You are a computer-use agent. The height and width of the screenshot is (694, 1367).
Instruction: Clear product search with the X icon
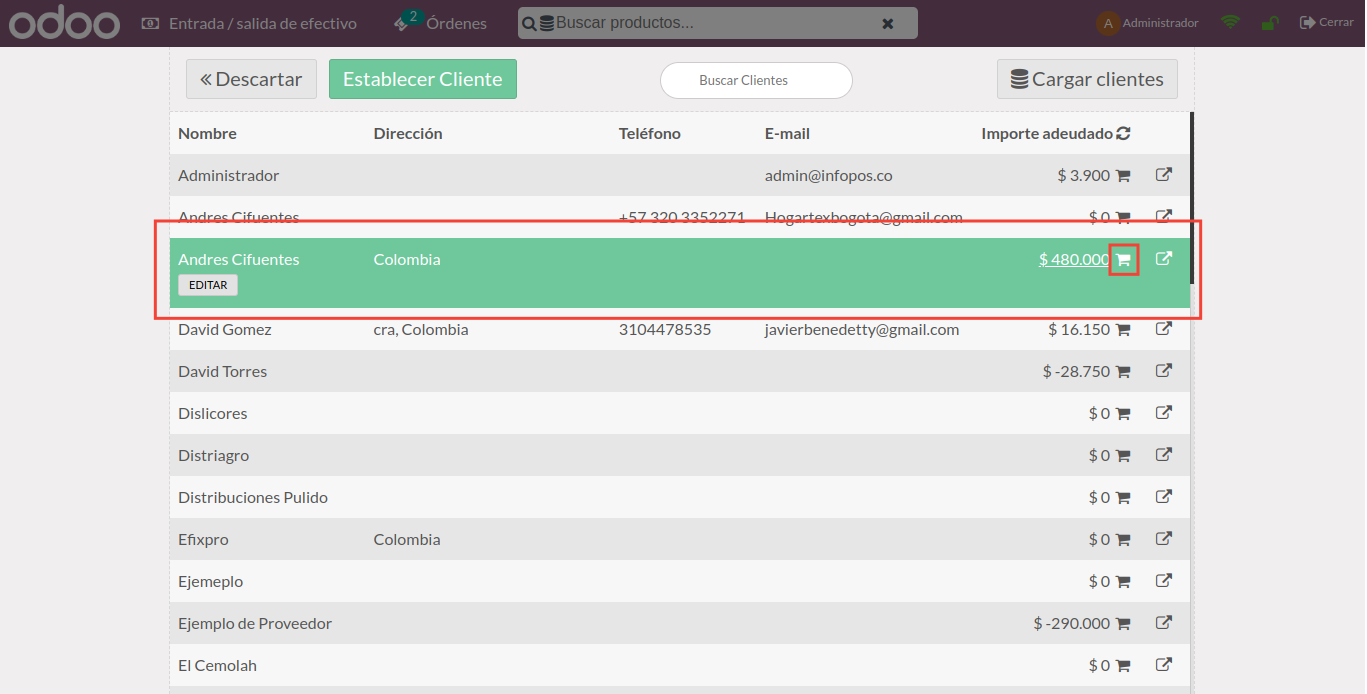888,23
